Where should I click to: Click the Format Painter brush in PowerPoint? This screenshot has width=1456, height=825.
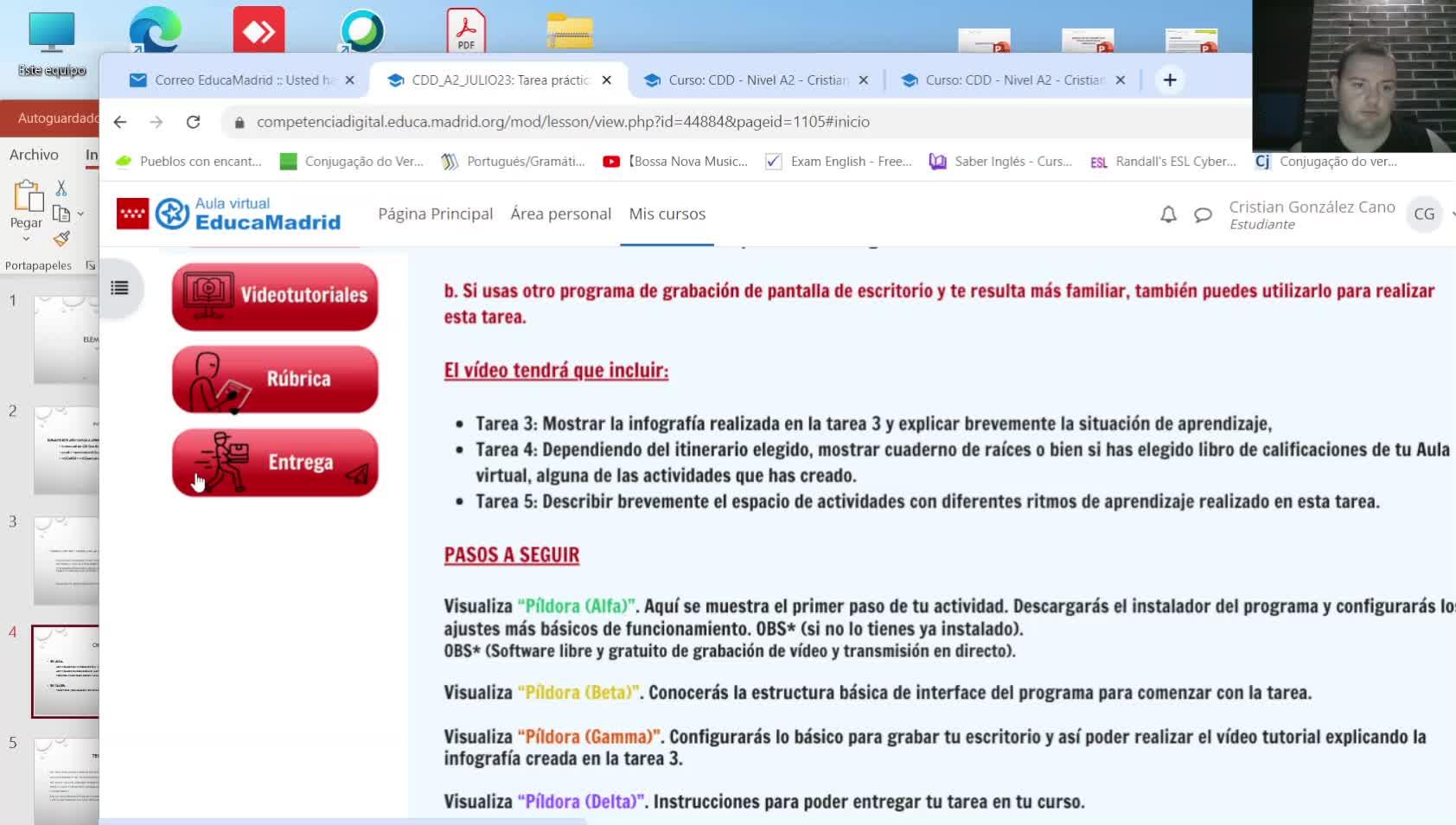(x=61, y=239)
